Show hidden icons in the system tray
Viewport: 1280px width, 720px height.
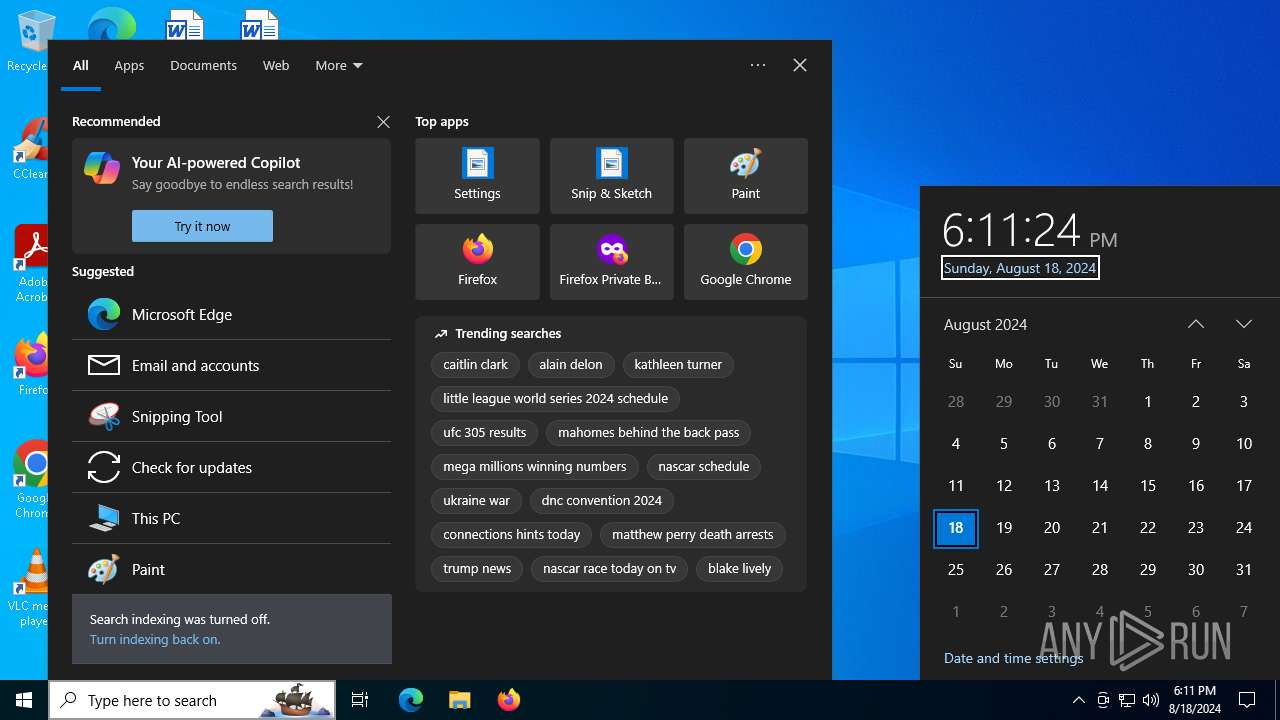click(1078, 700)
